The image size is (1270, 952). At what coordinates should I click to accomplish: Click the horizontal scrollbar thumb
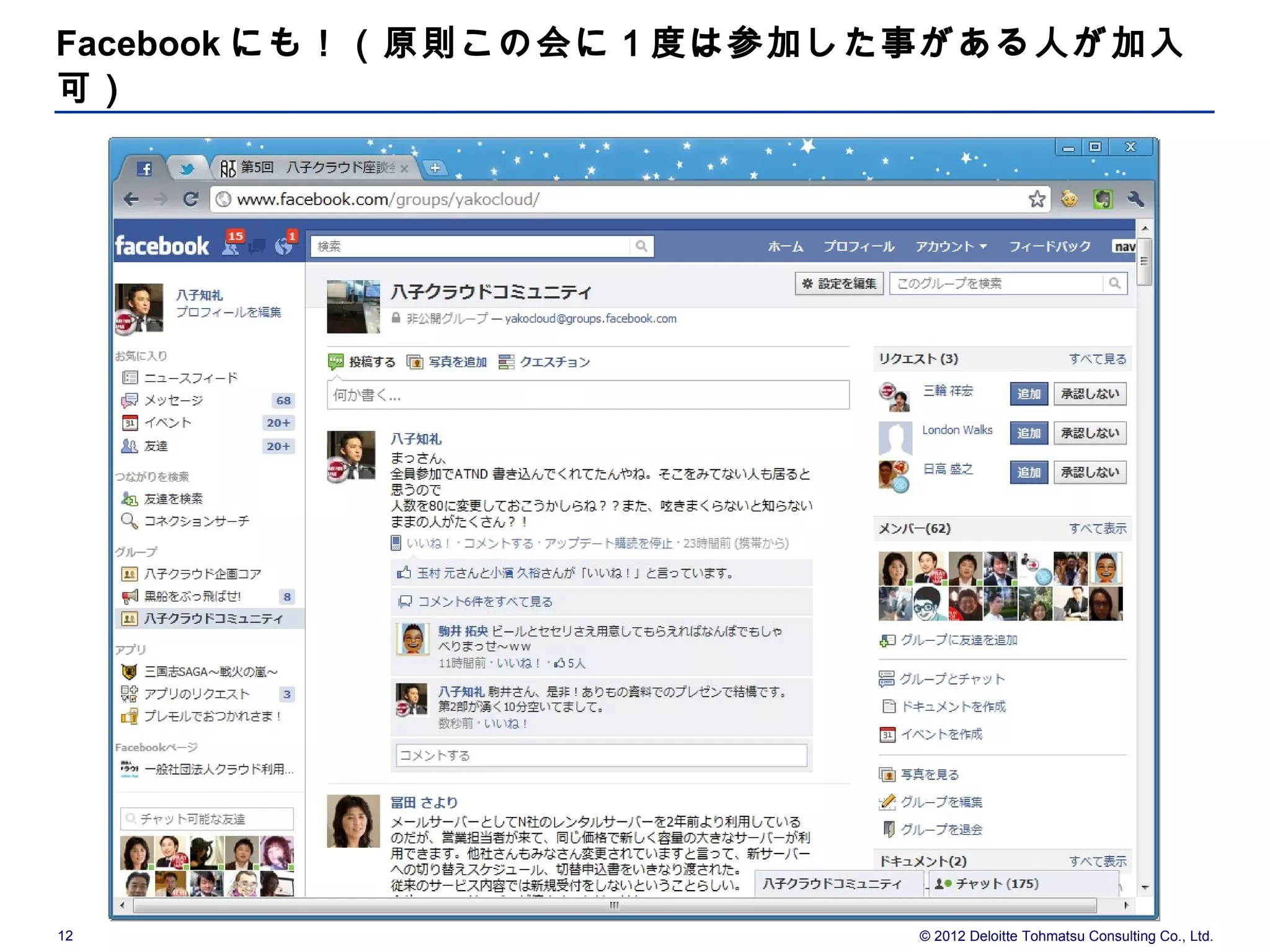[x=614, y=906]
